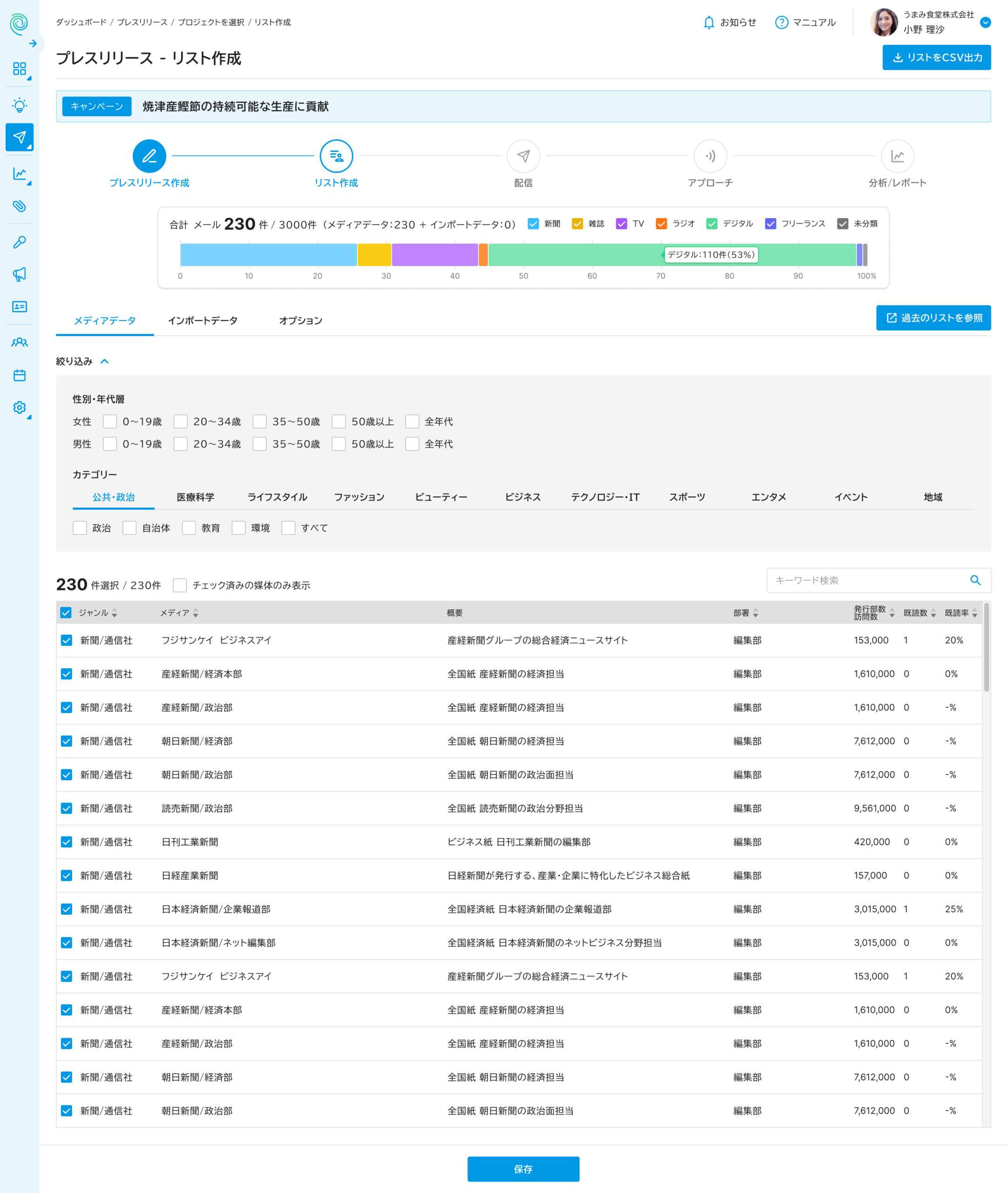
Task: Click the lightbulb icon in sidebar
Action: 20,105
